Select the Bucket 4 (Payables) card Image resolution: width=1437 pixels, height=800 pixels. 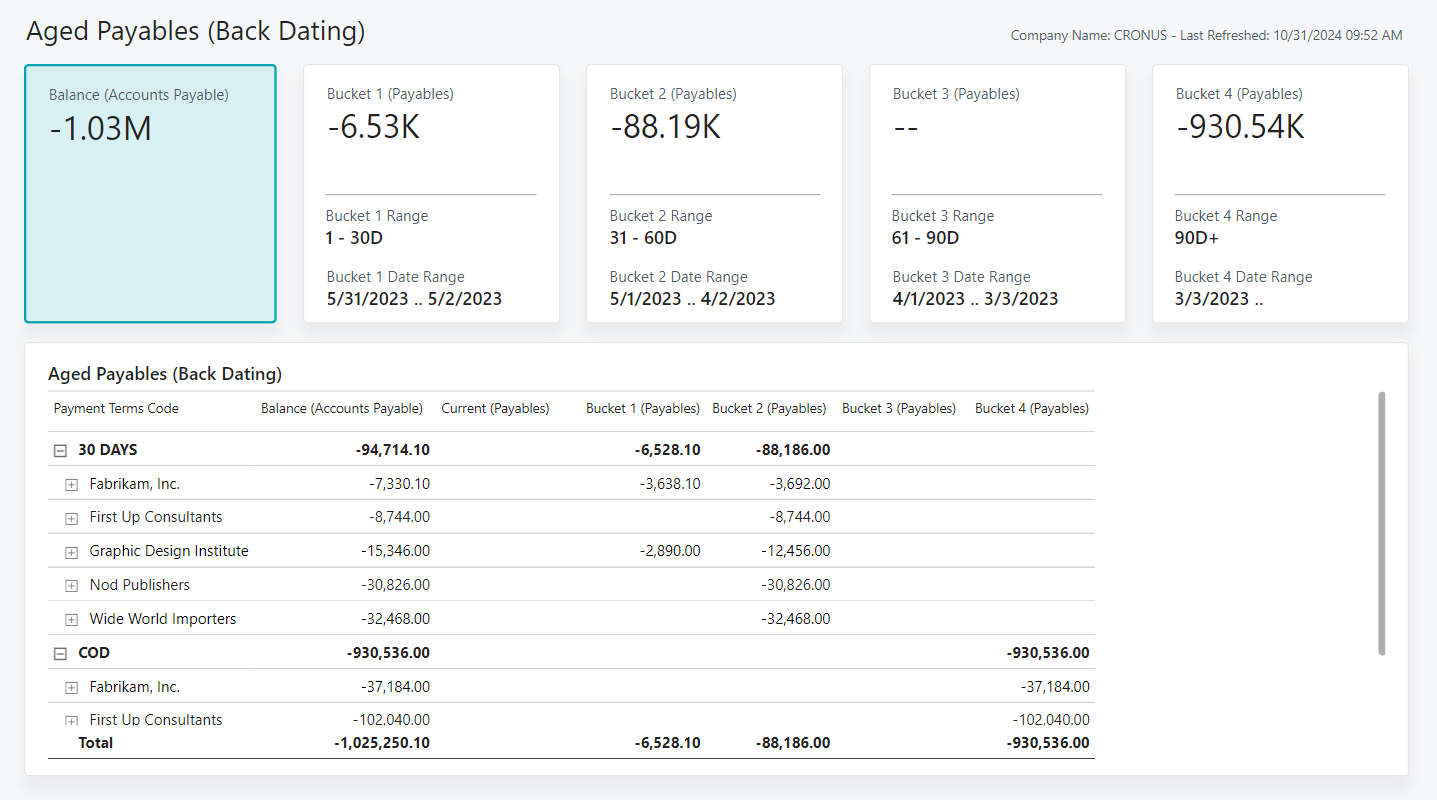(x=1280, y=193)
